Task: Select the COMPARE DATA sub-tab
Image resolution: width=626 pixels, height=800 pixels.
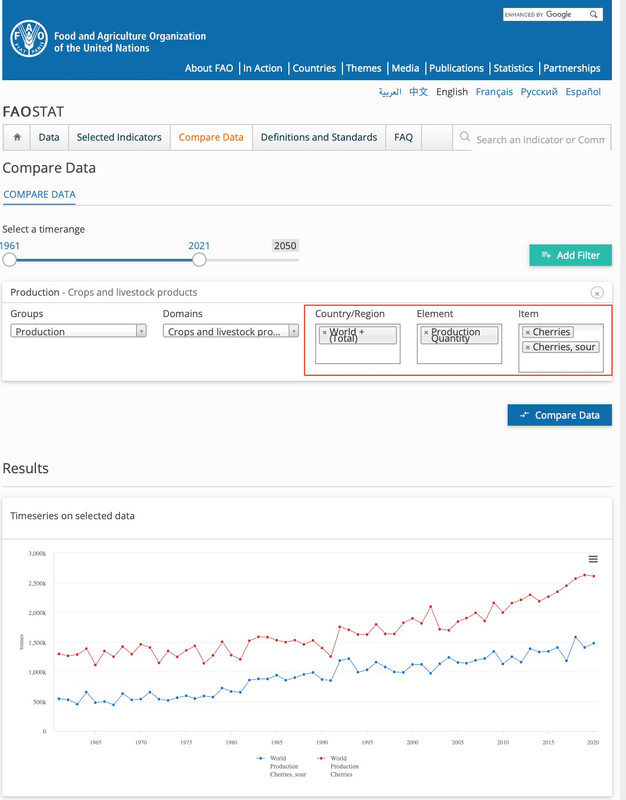Action: coord(39,194)
